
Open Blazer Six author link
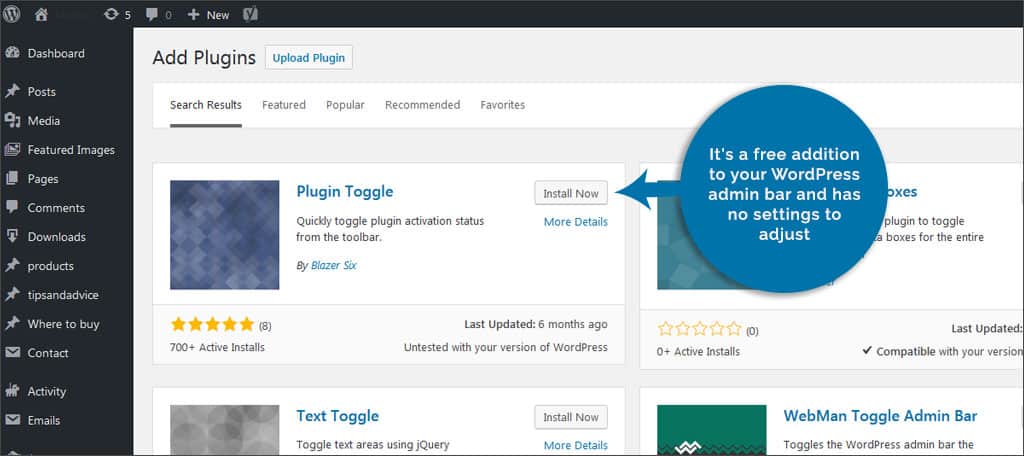pos(334,266)
